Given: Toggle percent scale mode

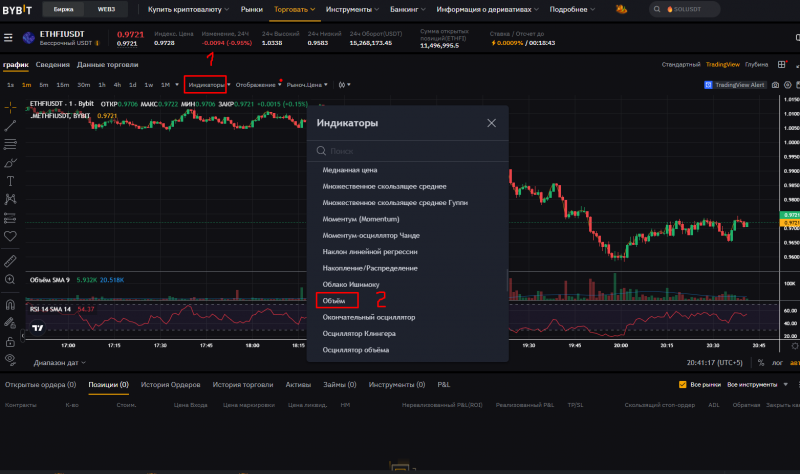Looking at the screenshot, I should coord(761,362).
